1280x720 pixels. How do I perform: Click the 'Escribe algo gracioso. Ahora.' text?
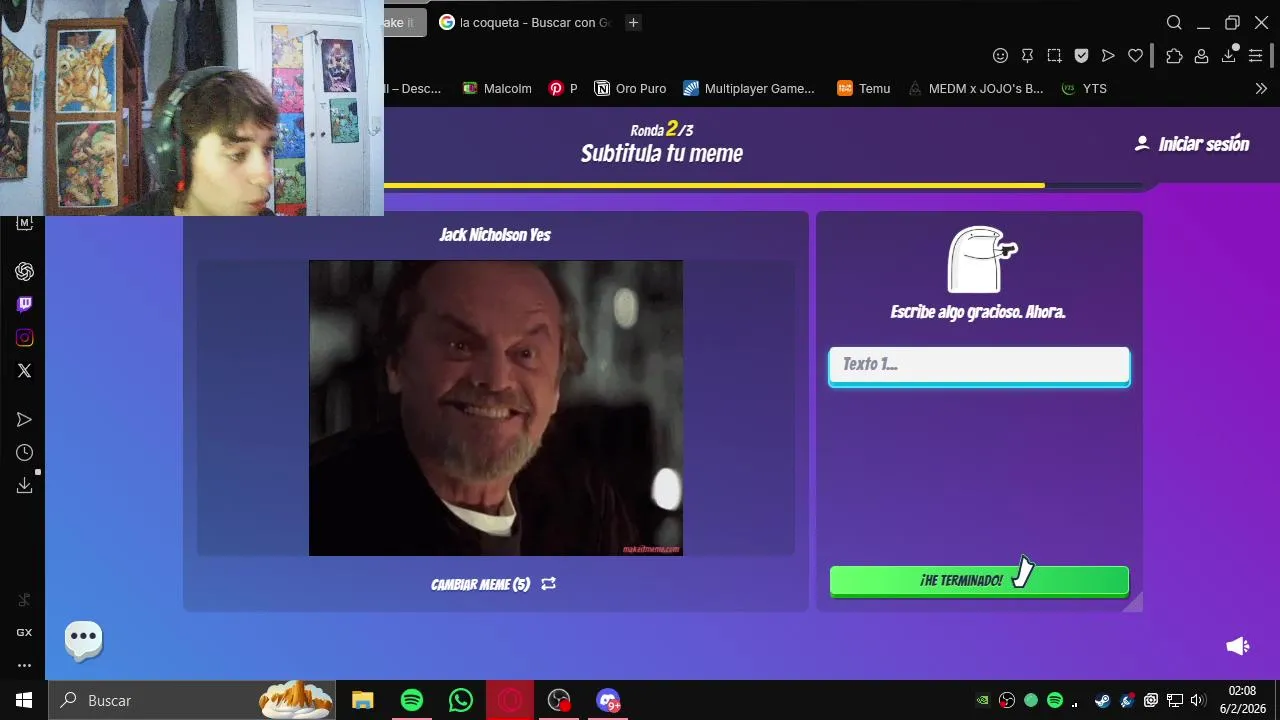(978, 312)
